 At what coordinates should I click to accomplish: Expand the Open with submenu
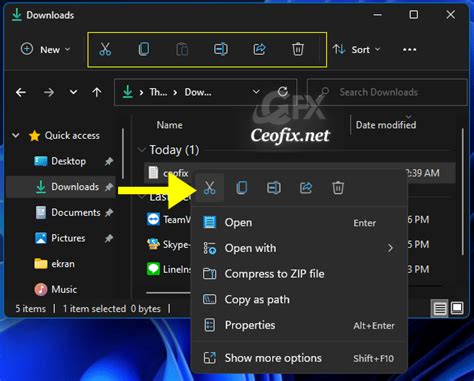click(x=299, y=248)
